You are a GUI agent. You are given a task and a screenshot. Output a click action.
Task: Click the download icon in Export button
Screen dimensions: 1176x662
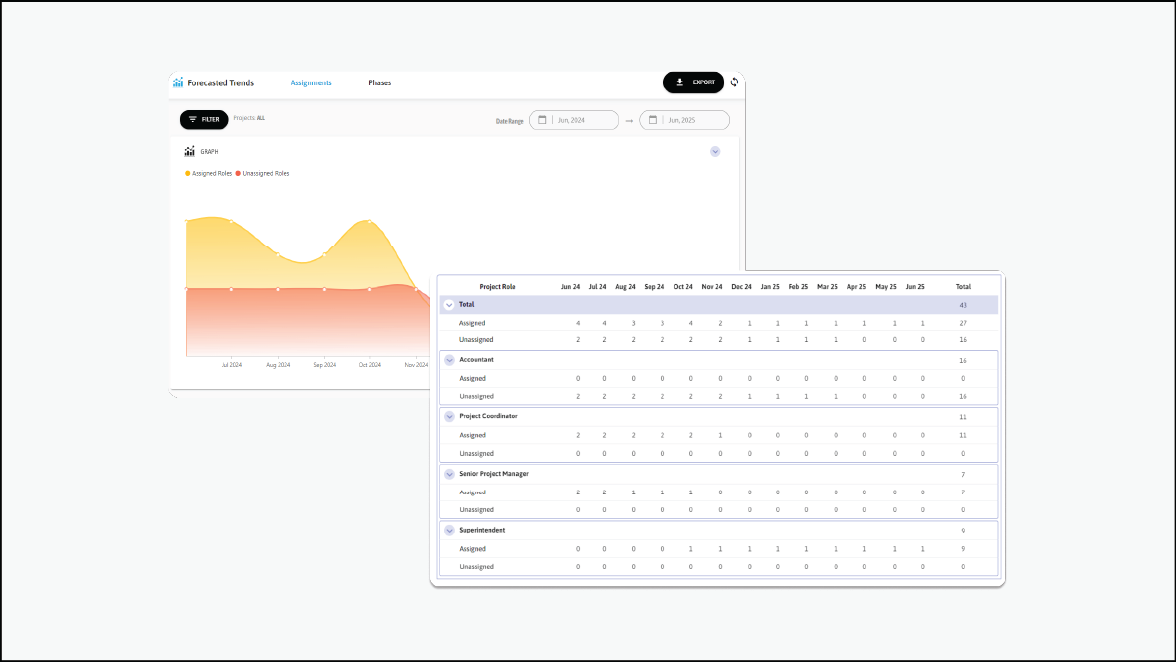680,82
